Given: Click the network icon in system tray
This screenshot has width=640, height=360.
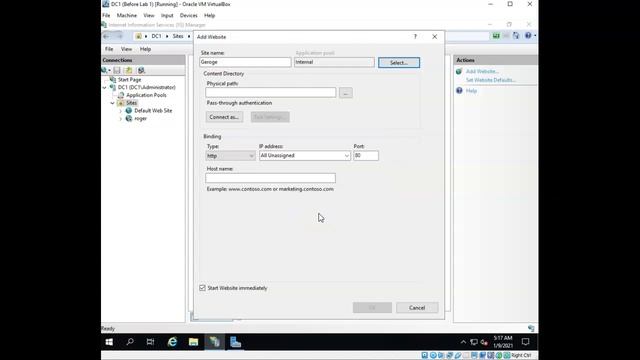Looking at the screenshot, I should pyautogui.click(x=474, y=342).
